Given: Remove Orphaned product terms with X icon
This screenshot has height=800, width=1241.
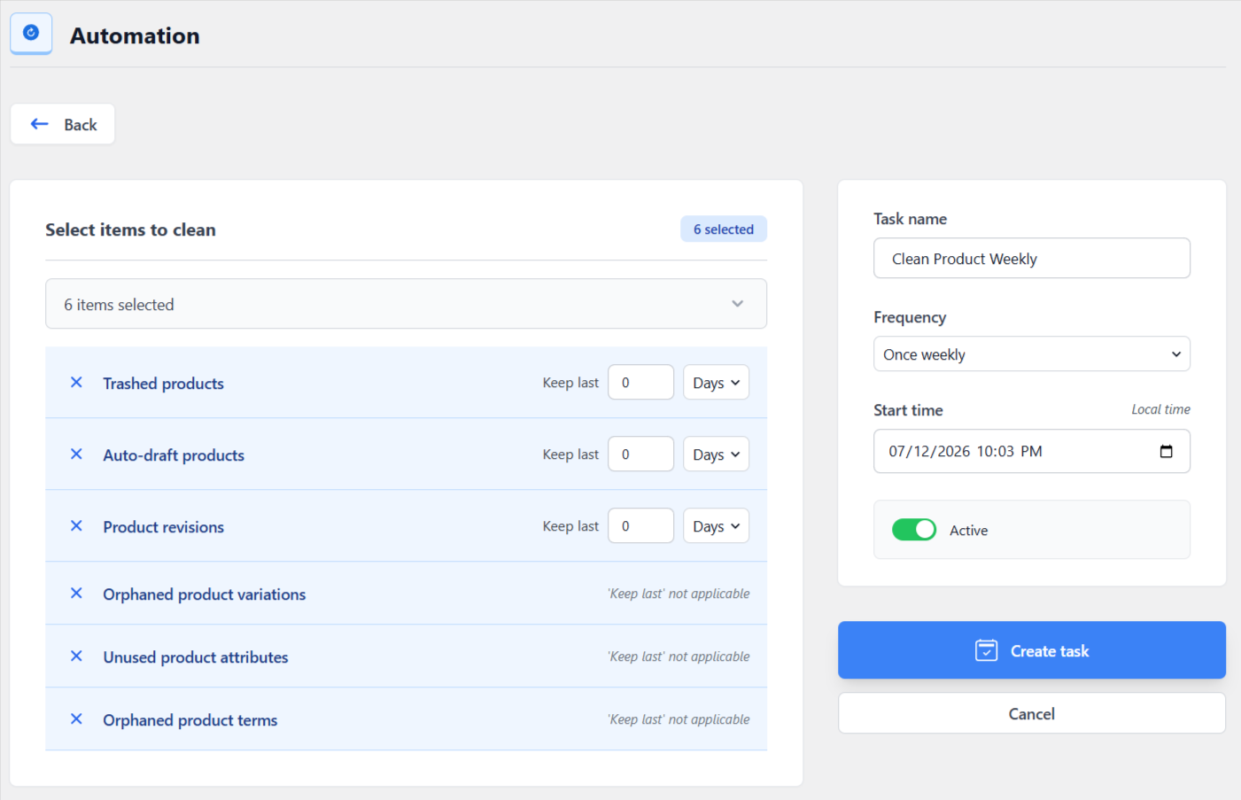Looking at the screenshot, I should tap(76, 719).
